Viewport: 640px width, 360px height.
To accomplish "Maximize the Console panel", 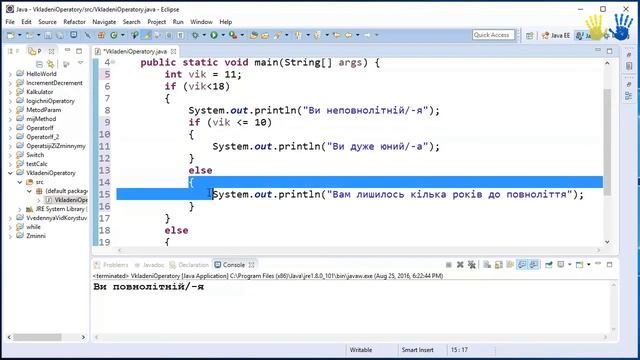I will pos(609,264).
